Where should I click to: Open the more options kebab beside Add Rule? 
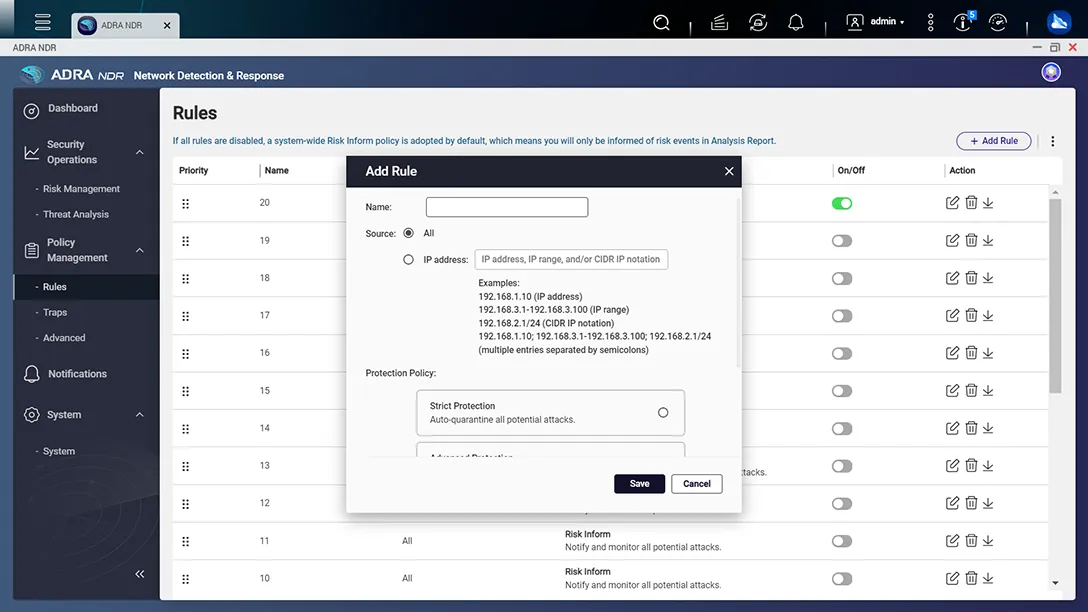coord(1052,141)
